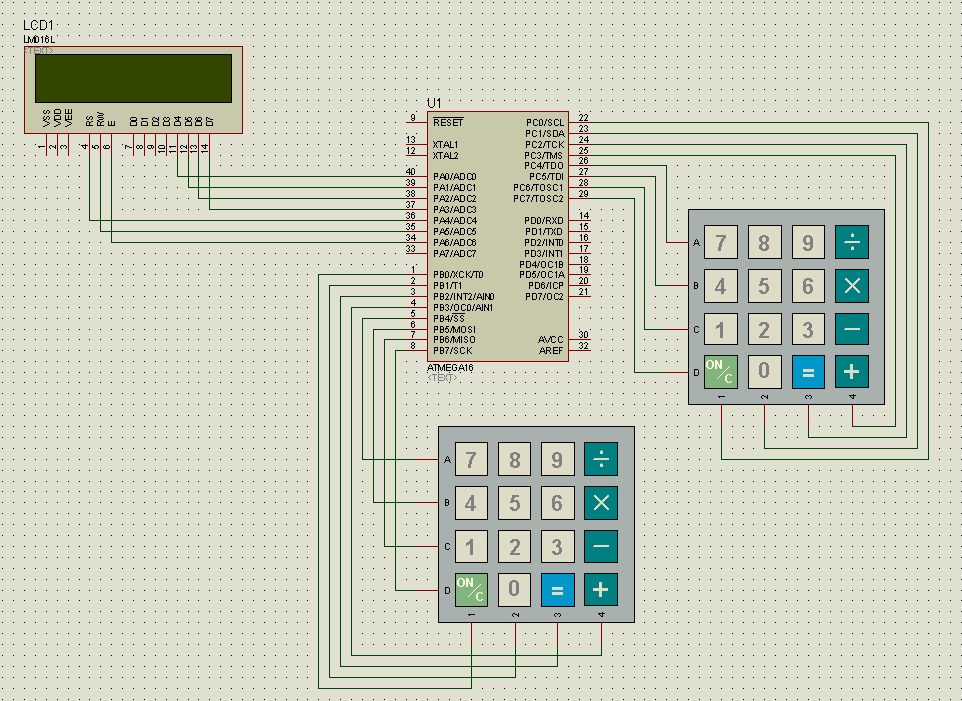The image size is (962, 701).
Task: Click the divide key on lower keypad
Action: (601, 459)
